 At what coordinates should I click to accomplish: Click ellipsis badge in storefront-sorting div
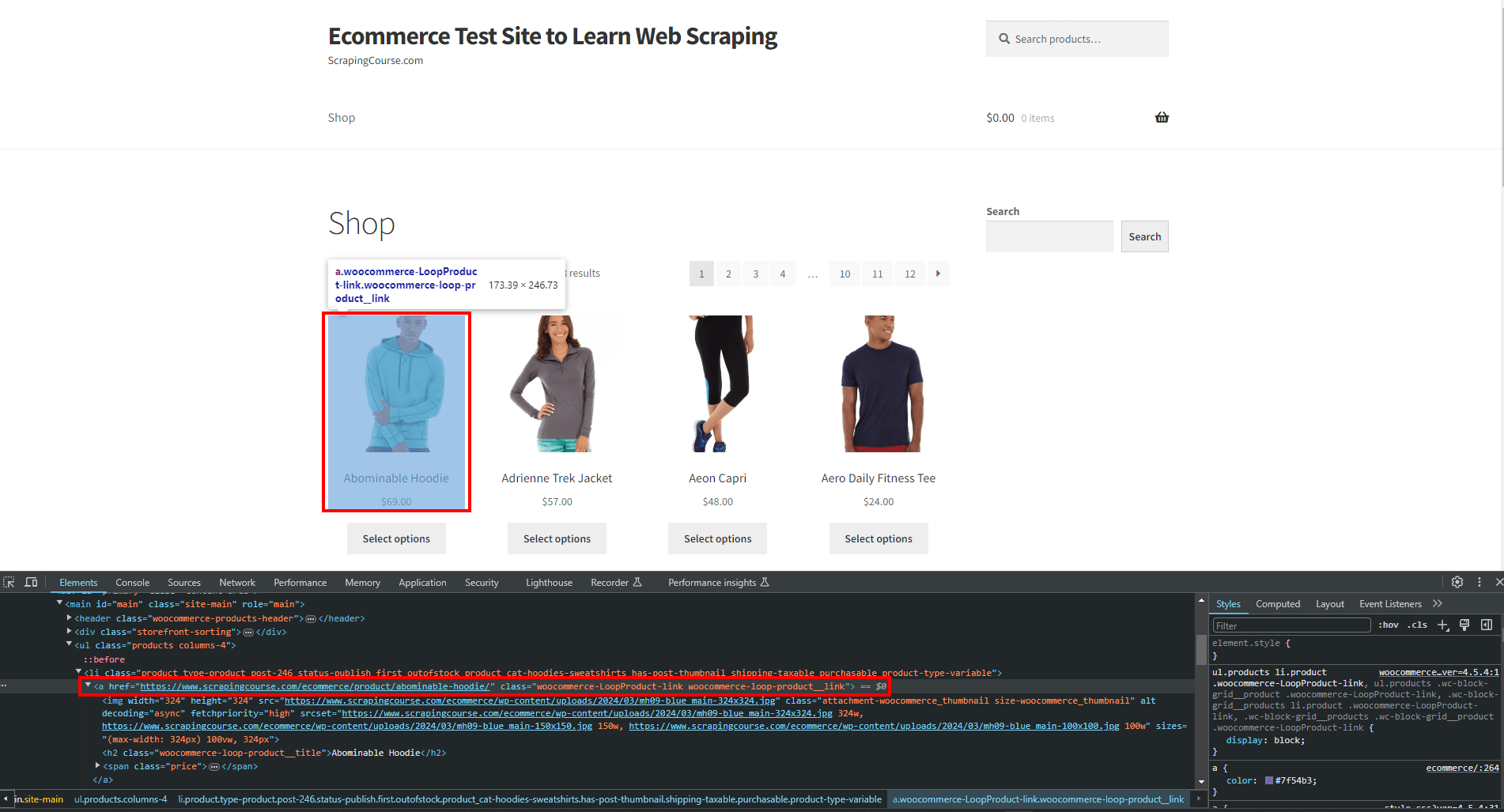pos(248,633)
